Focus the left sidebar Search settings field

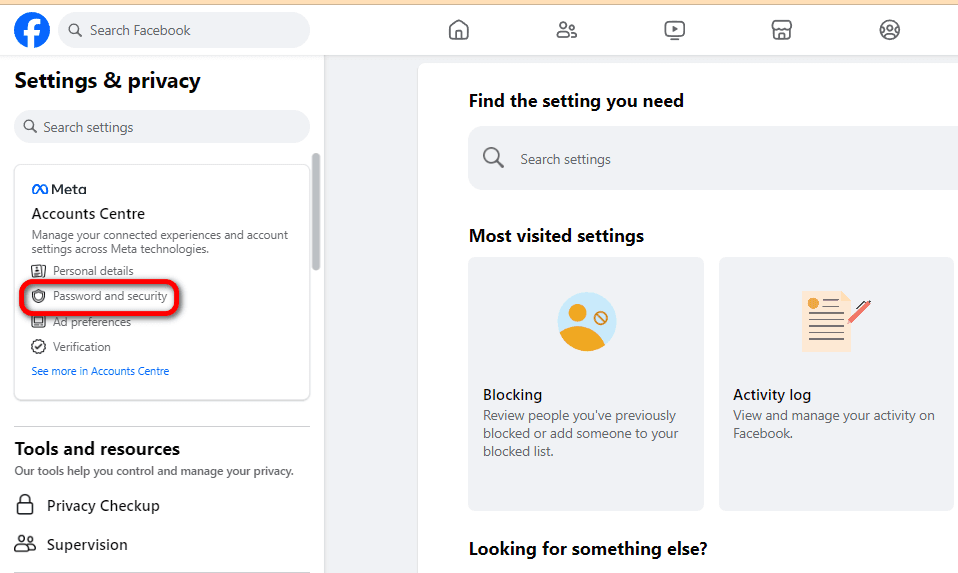(x=162, y=126)
